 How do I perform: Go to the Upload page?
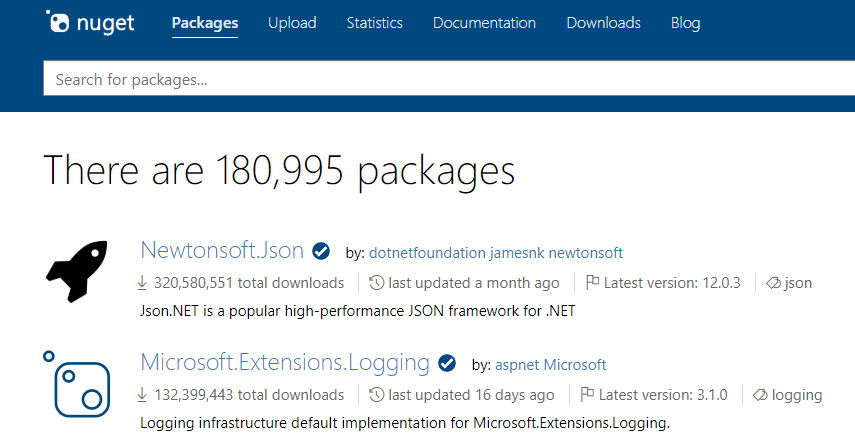click(x=292, y=22)
